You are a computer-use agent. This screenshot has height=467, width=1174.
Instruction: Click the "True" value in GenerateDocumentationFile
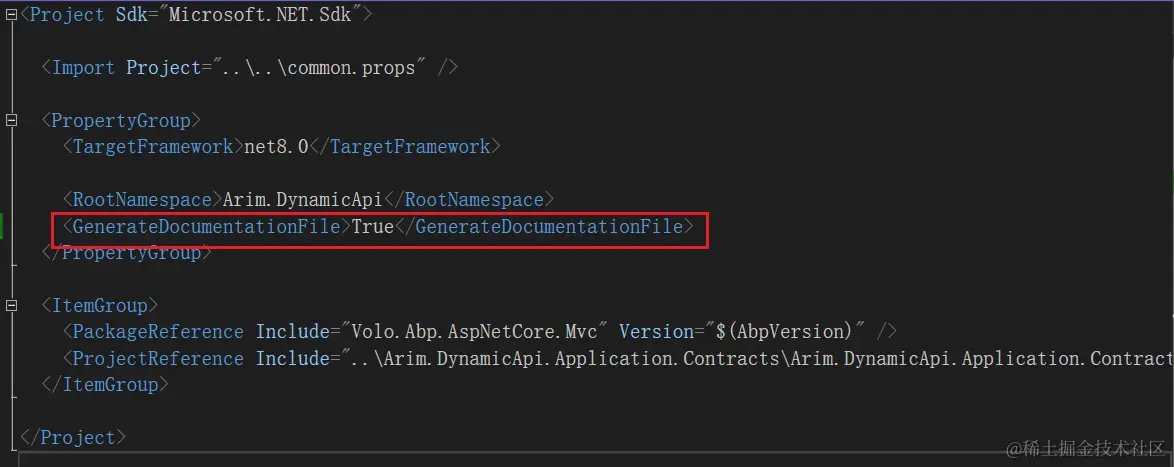[x=372, y=227]
